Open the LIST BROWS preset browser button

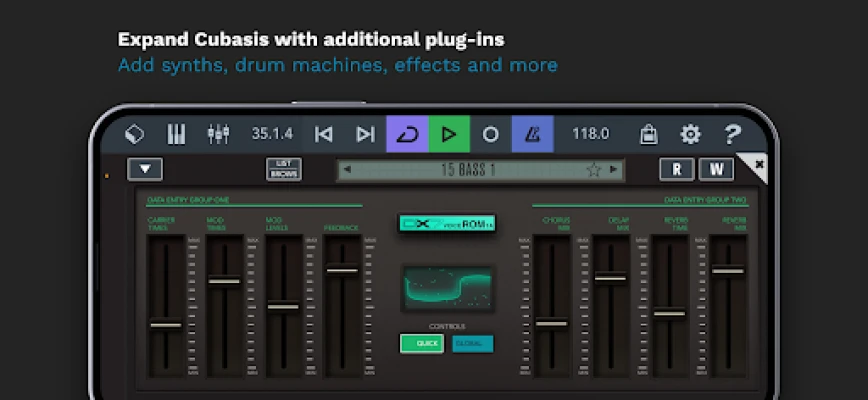284,169
